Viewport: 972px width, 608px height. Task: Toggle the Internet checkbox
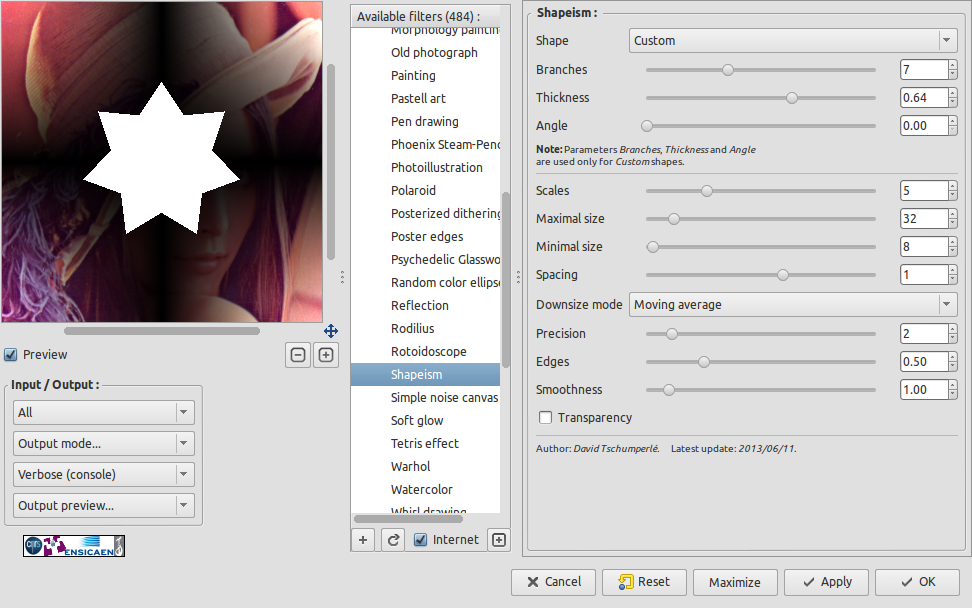pyautogui.click(x=420, y=540)
